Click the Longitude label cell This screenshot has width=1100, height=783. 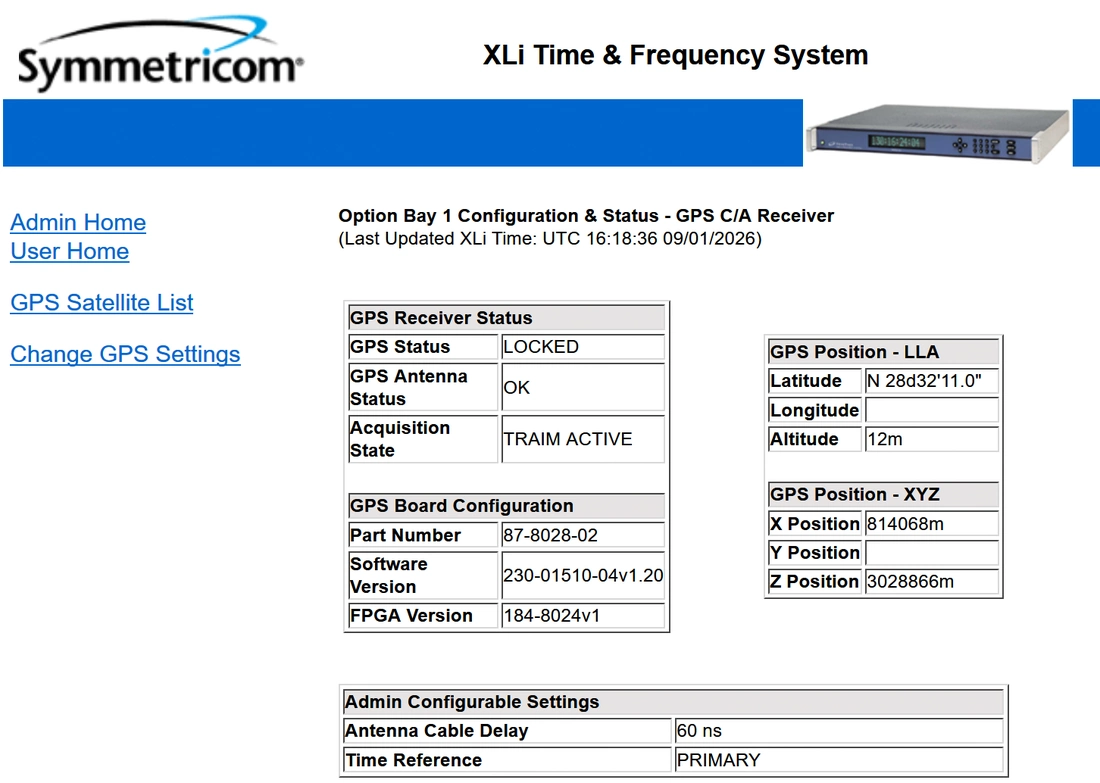tap(814, 410)
